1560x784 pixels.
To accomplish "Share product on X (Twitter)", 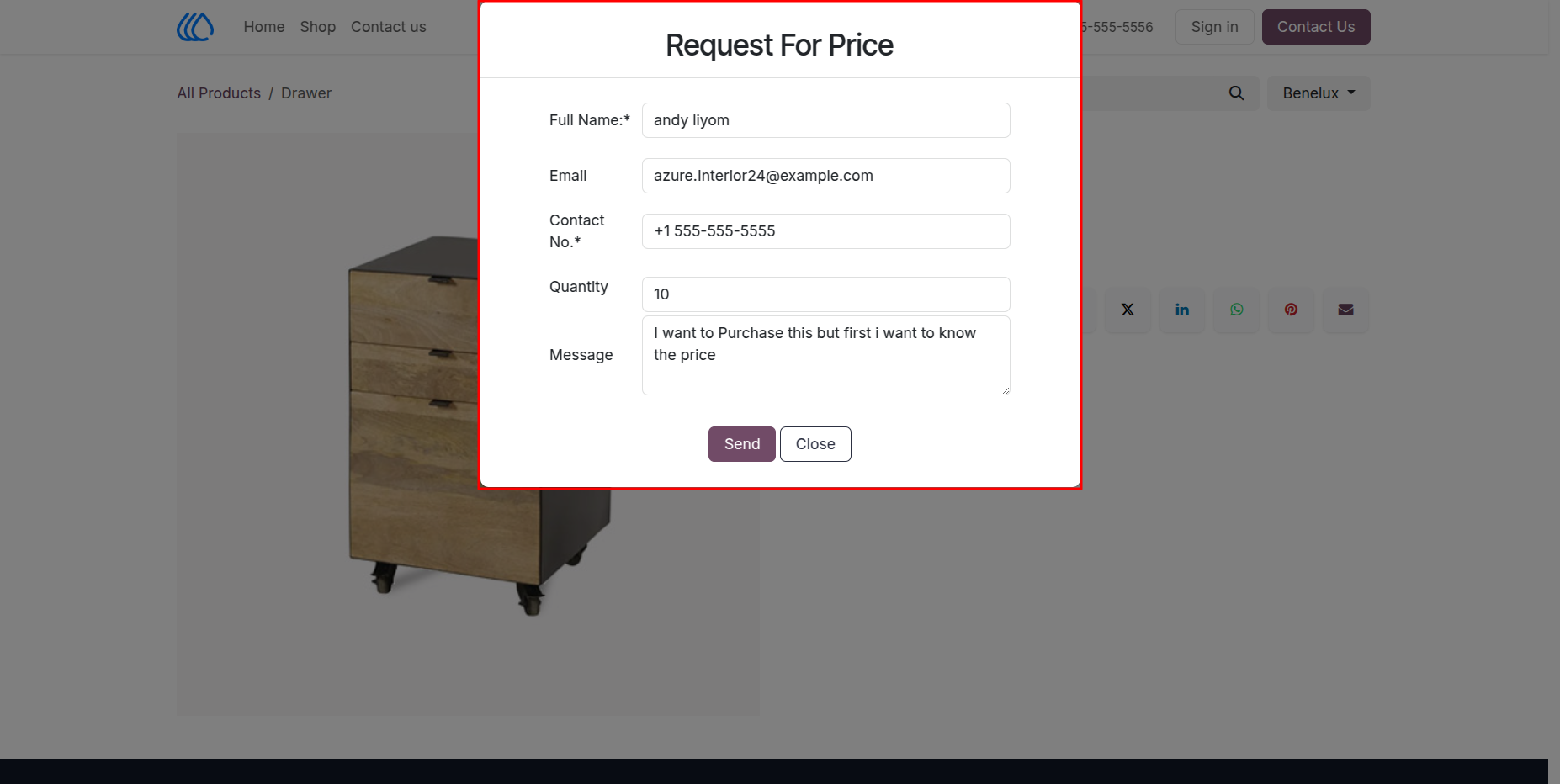I will (1128, 310).
